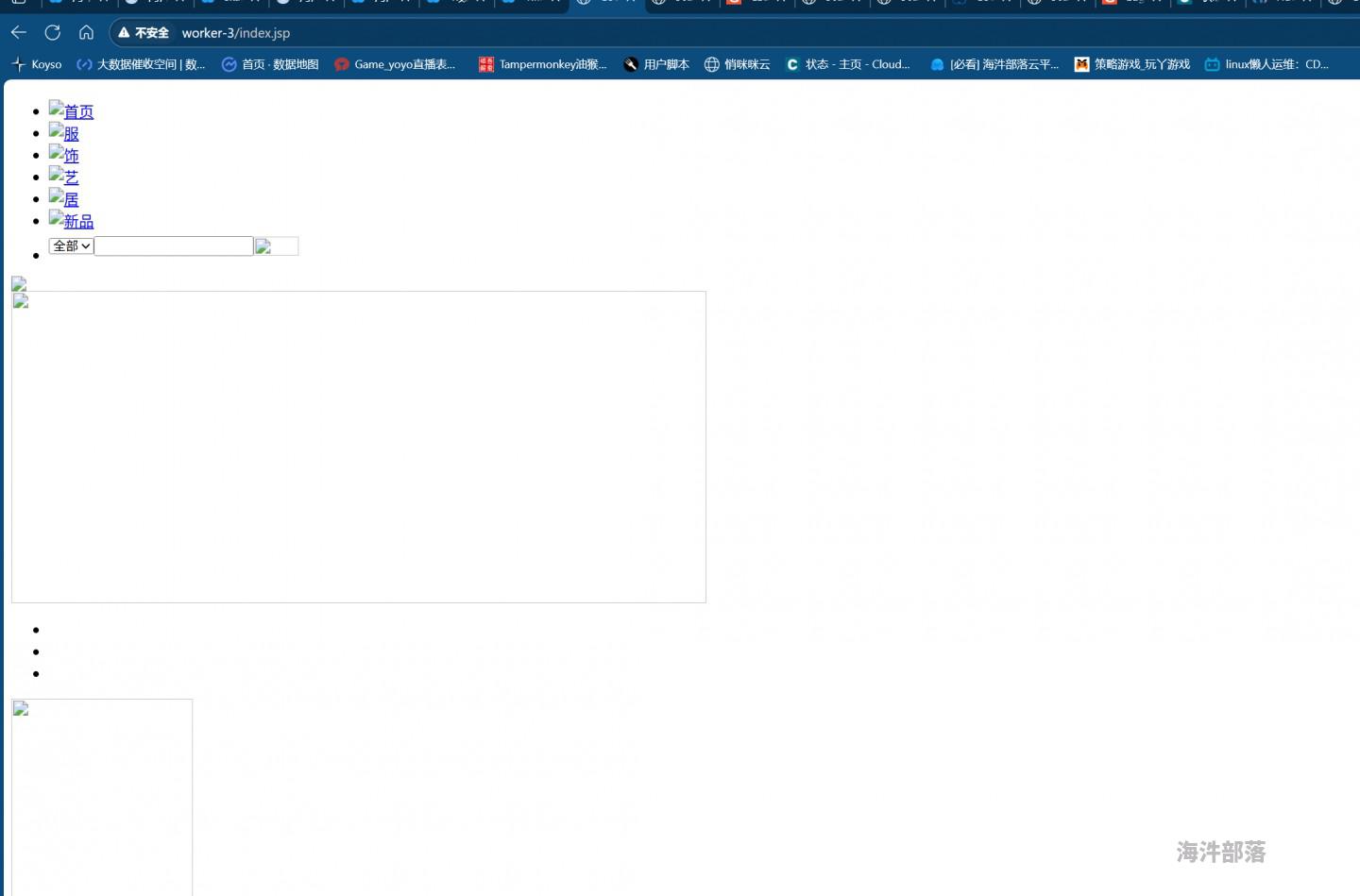Click the broken product thumbnail at page bottom

click(x=102, y=797)
